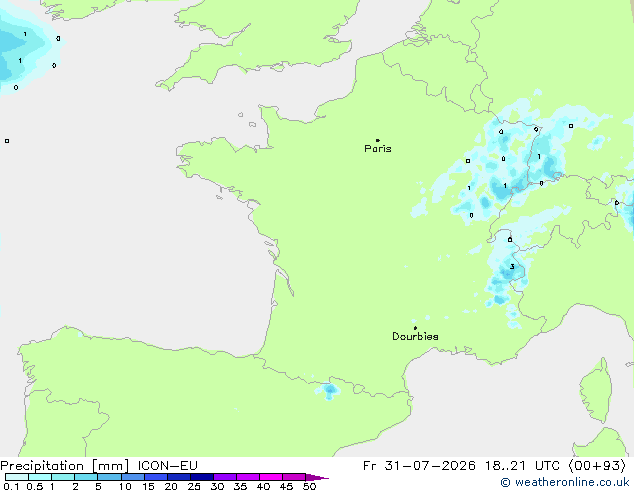This screenshot has width=634, height=490.
Task: Click the forecast date 'Fr 31-07-2026'
Action: tap(419, 466)
